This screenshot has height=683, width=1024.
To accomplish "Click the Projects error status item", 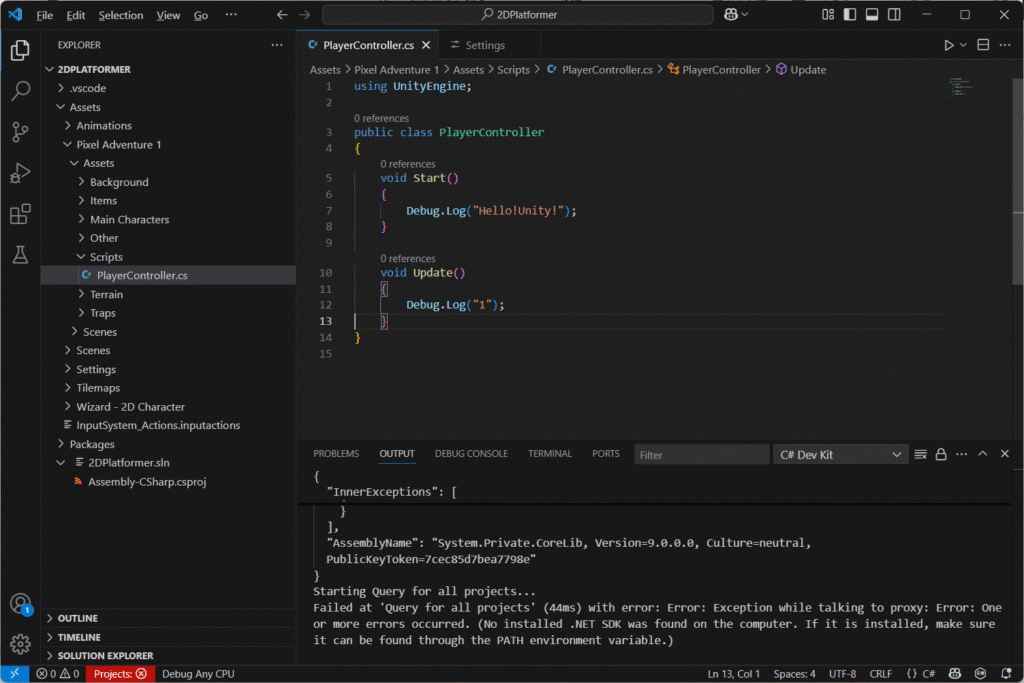I will [120, 673].
